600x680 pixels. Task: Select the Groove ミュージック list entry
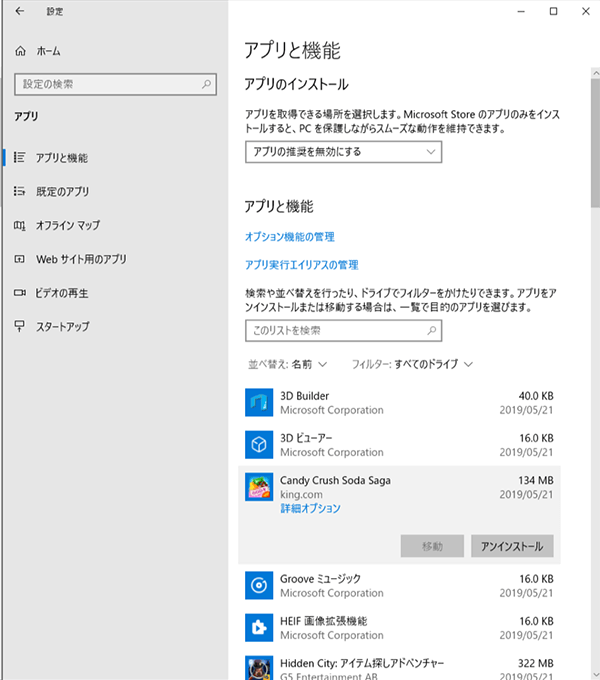[399, 585]
